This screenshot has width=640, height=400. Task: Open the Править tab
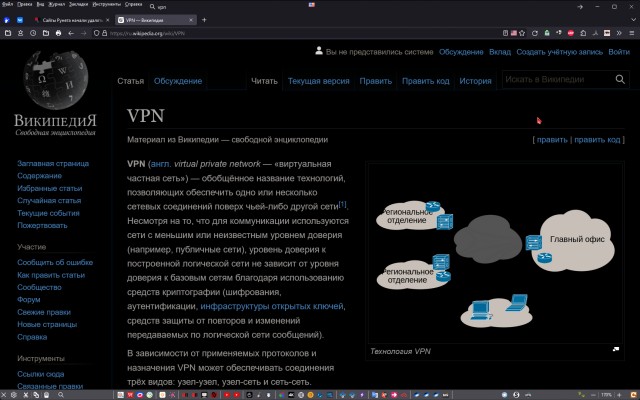pyautogui.click(x=376, y=81)
